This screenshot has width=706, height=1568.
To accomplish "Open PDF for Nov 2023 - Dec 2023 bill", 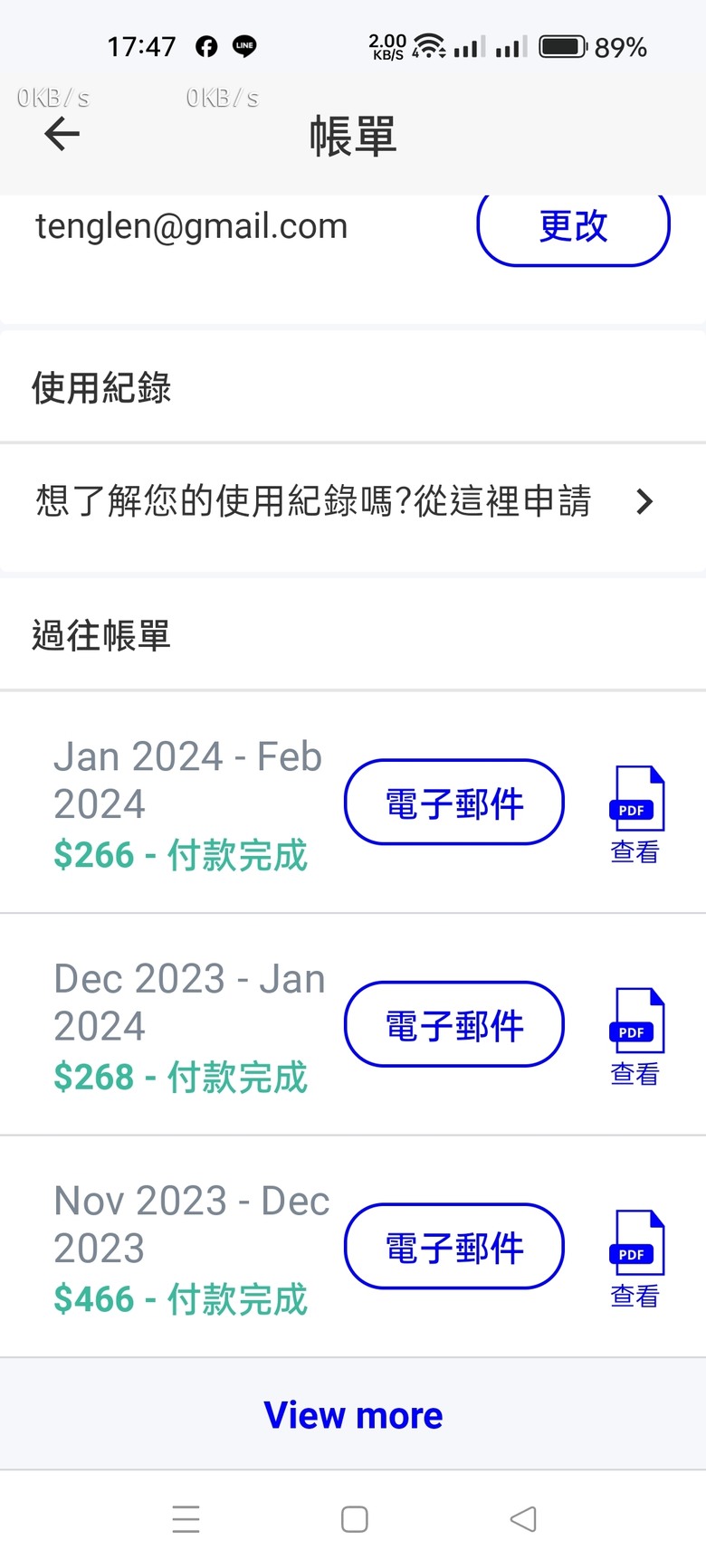I will [636, 1257].
